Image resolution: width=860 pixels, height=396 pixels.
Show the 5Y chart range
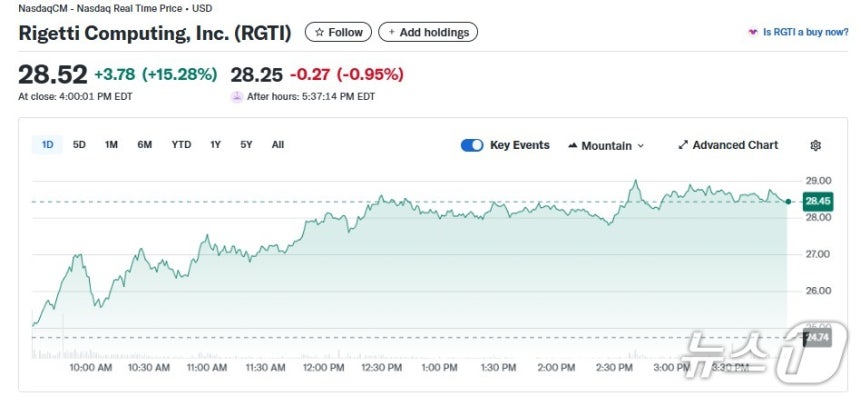[246, 145]
